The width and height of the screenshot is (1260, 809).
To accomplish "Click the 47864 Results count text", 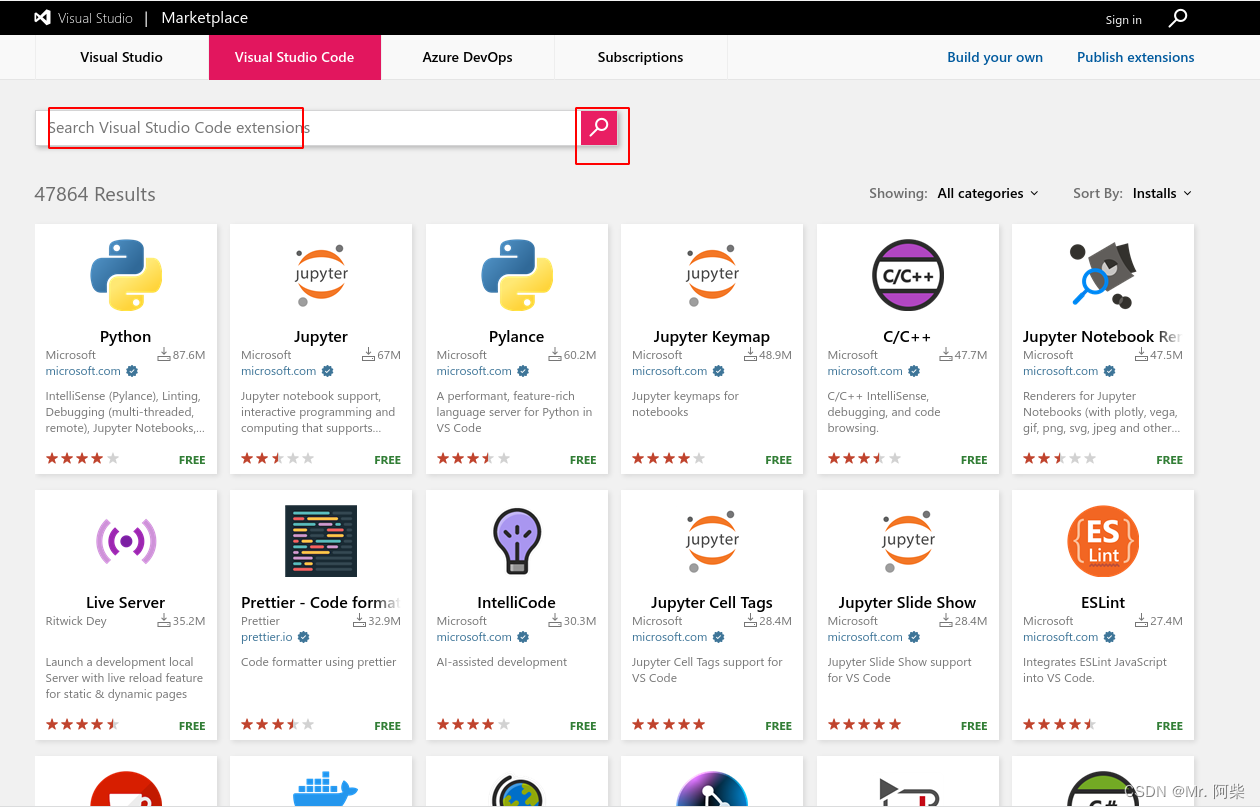I will point(95,194).
